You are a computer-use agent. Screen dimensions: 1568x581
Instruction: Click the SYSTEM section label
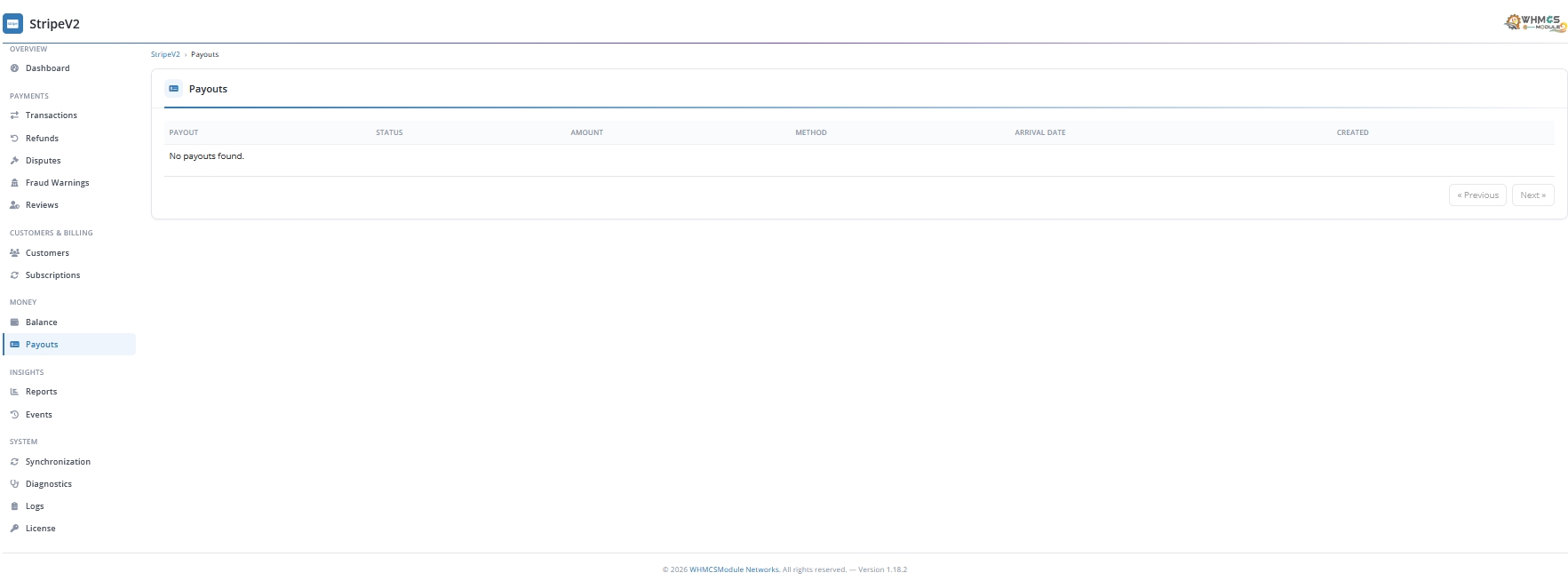tap(24, 442)
